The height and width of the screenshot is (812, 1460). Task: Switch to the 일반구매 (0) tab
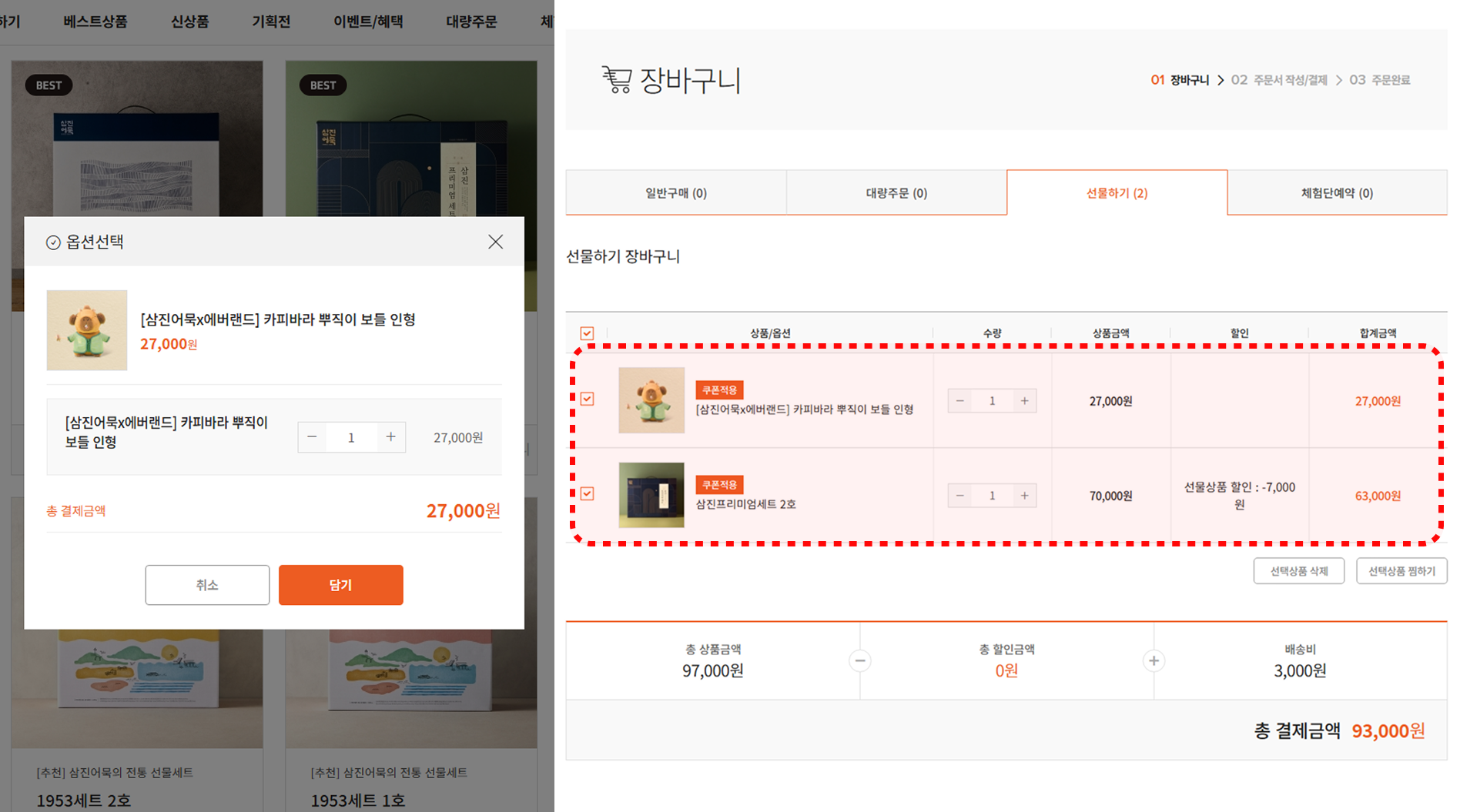coord(675,192)
